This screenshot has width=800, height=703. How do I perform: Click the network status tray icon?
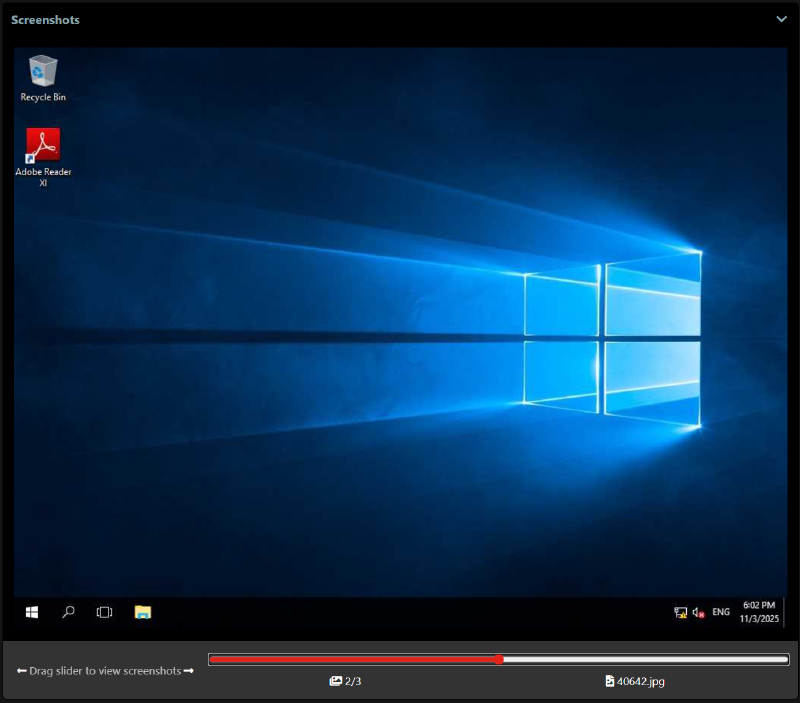pyautogui.click(x=680, y=612)
